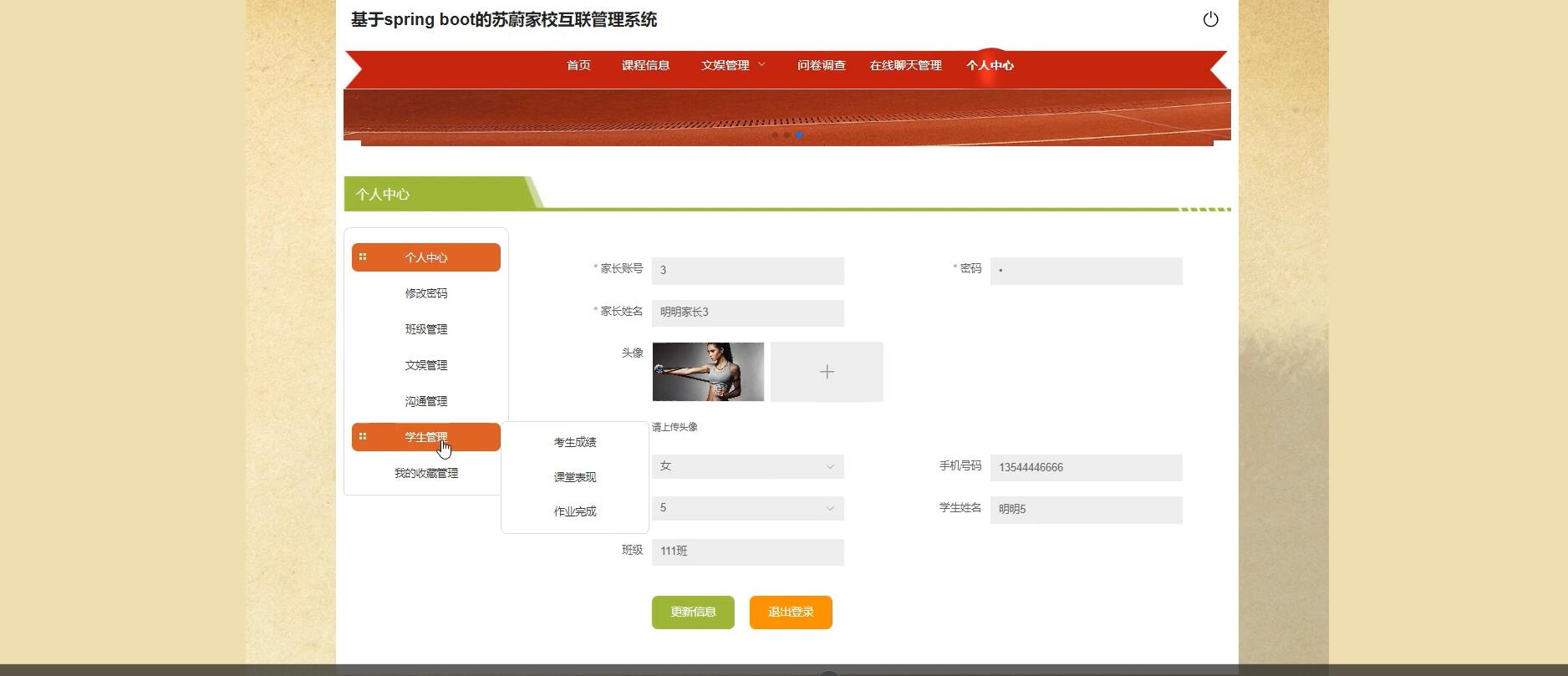
Task: Select the second carousel indicator dot
Action: 787,135
